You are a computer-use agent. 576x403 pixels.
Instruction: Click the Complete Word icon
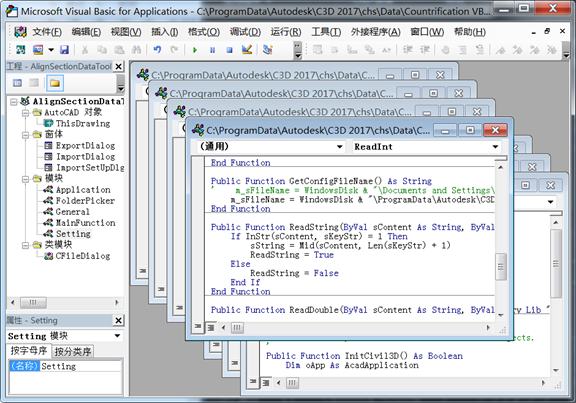pyautogui.click(x=386, y=49)
